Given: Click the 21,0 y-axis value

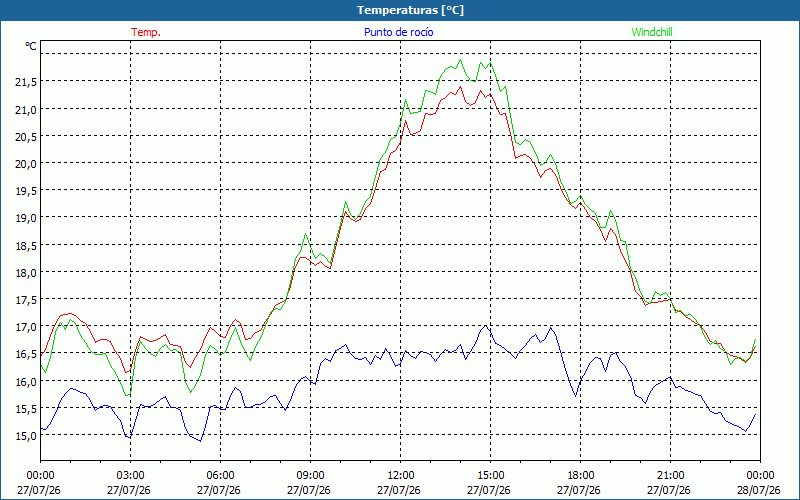Looking at the screenshot, I should [26, 109].
